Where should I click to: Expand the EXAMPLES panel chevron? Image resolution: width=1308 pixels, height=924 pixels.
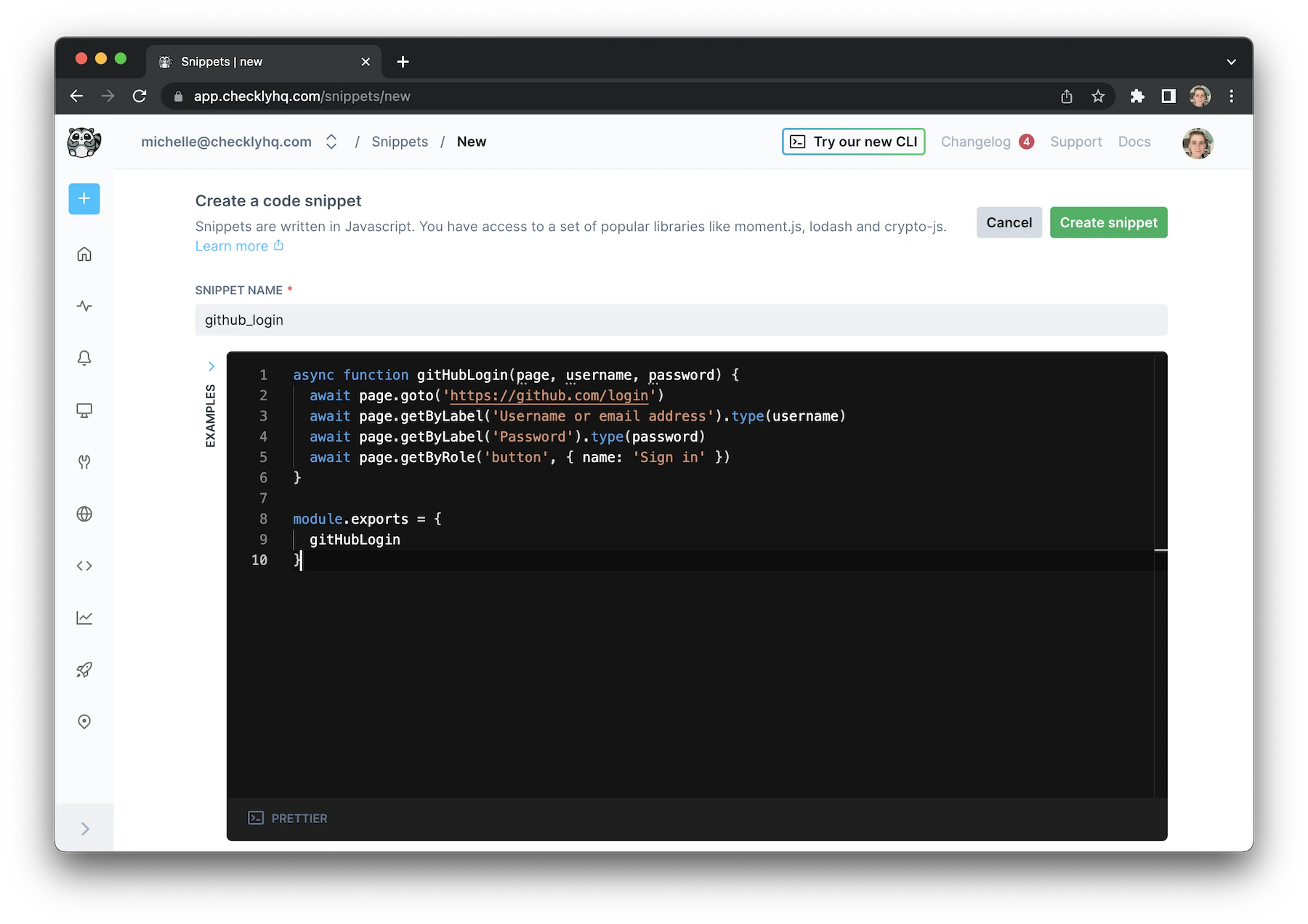click(x=211, y=367)
